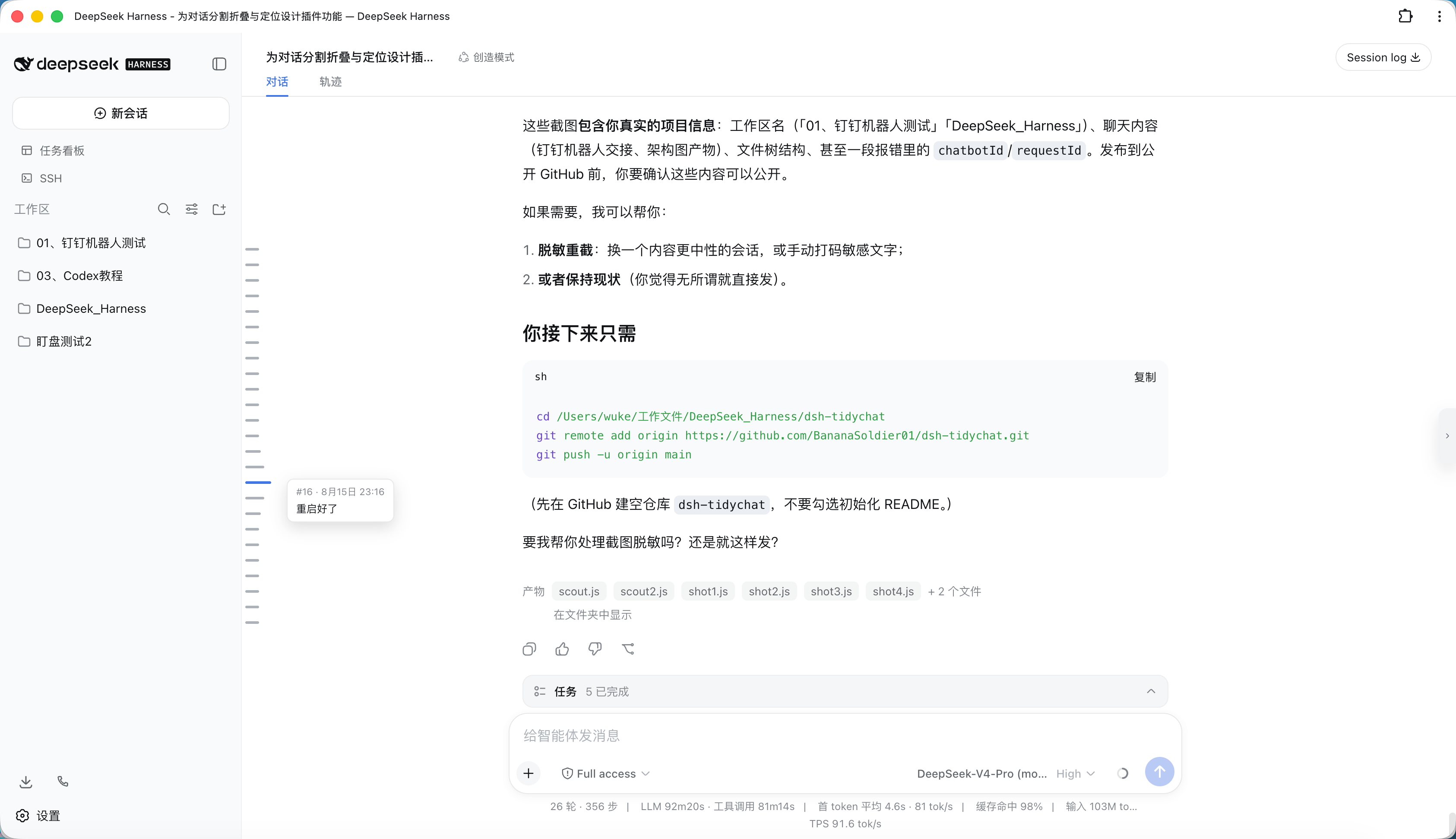Open settings via the gear icon
This screenshot has height=839, width=1456.
point(22,815)
